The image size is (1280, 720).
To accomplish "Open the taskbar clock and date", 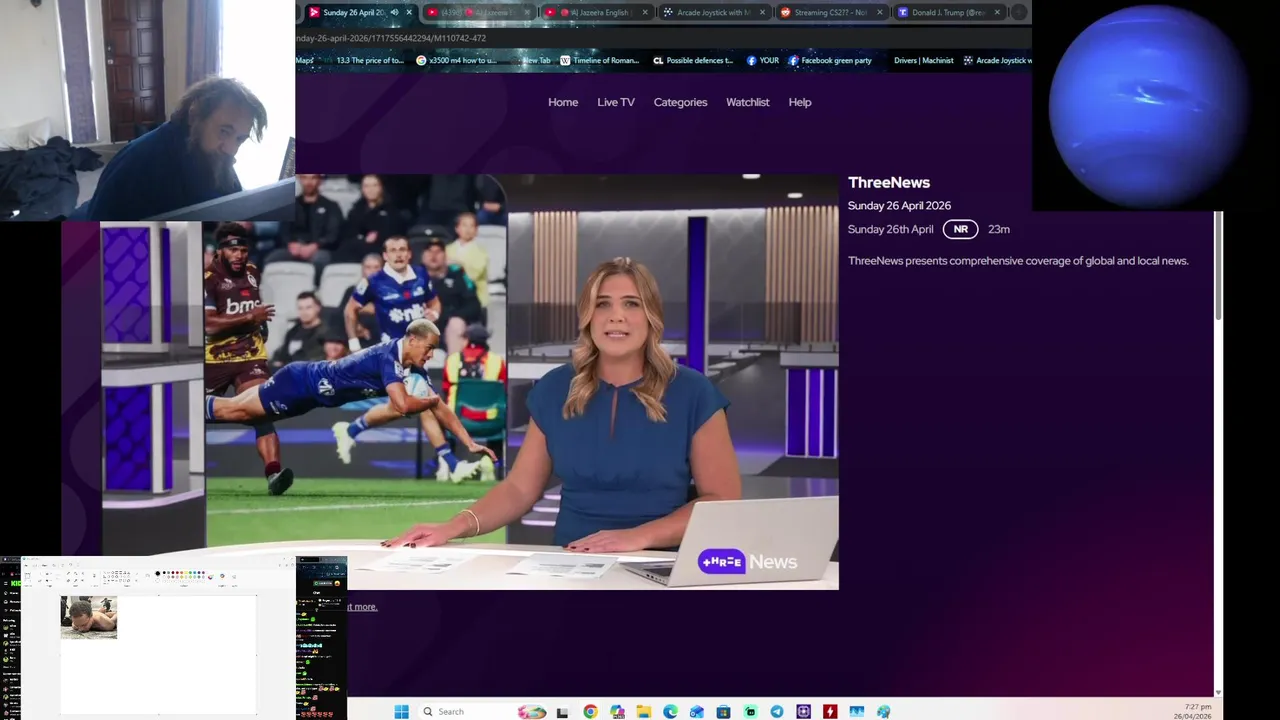I will click(x=1193, y=711).
